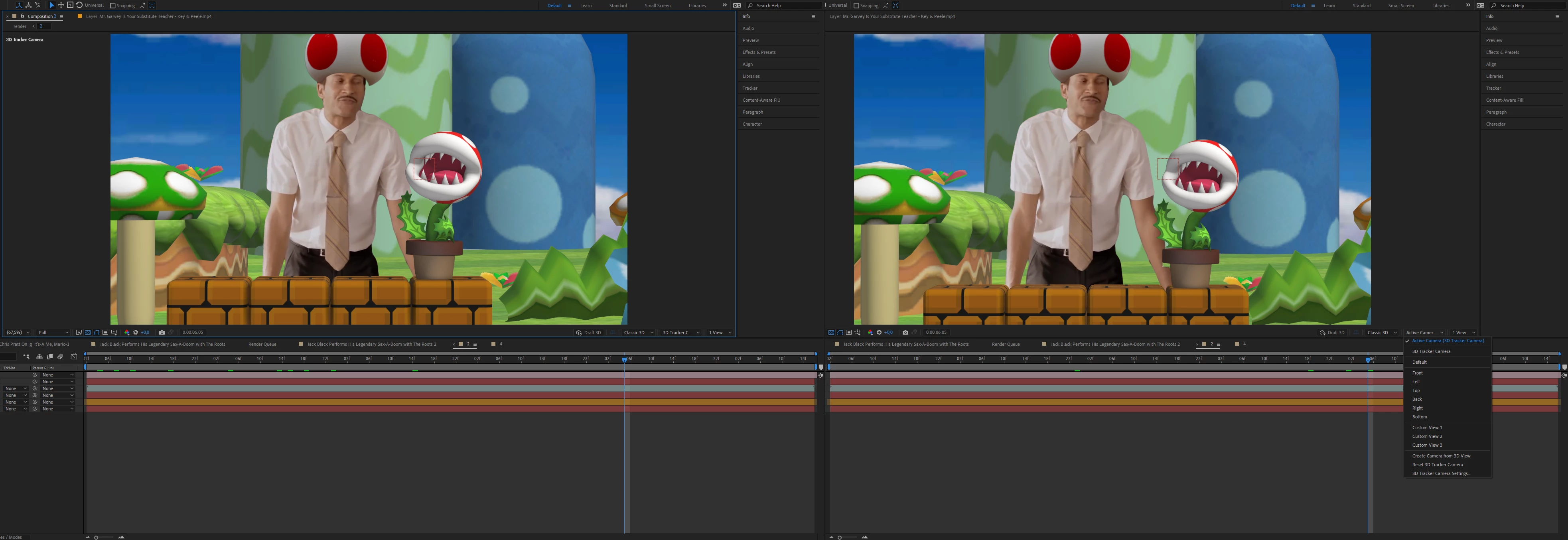Click the dashed snap-box icon in left toolbar
The image size is (1568, 540).
(152, 6)
